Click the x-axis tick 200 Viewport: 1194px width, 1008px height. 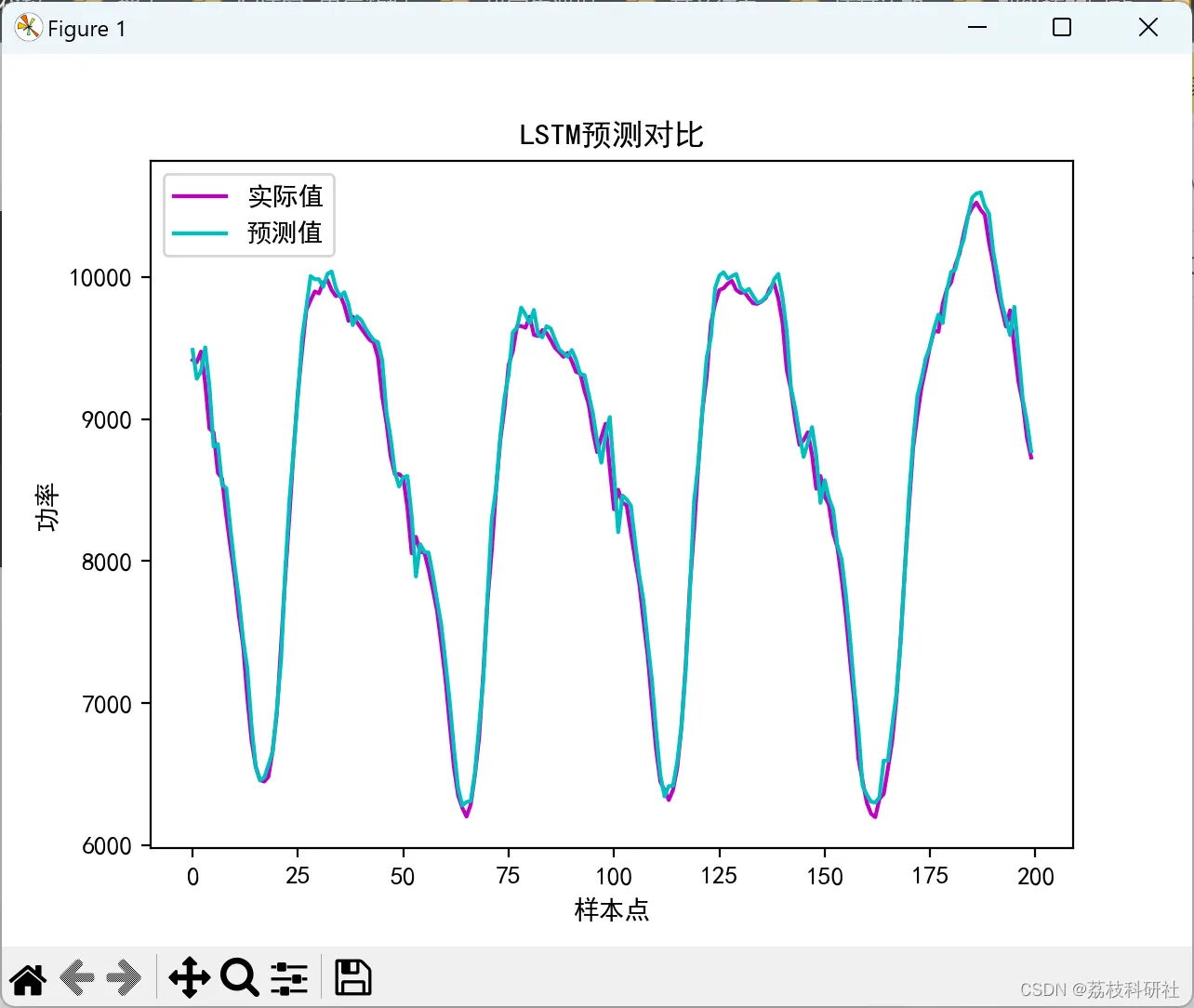point(1035,877)
